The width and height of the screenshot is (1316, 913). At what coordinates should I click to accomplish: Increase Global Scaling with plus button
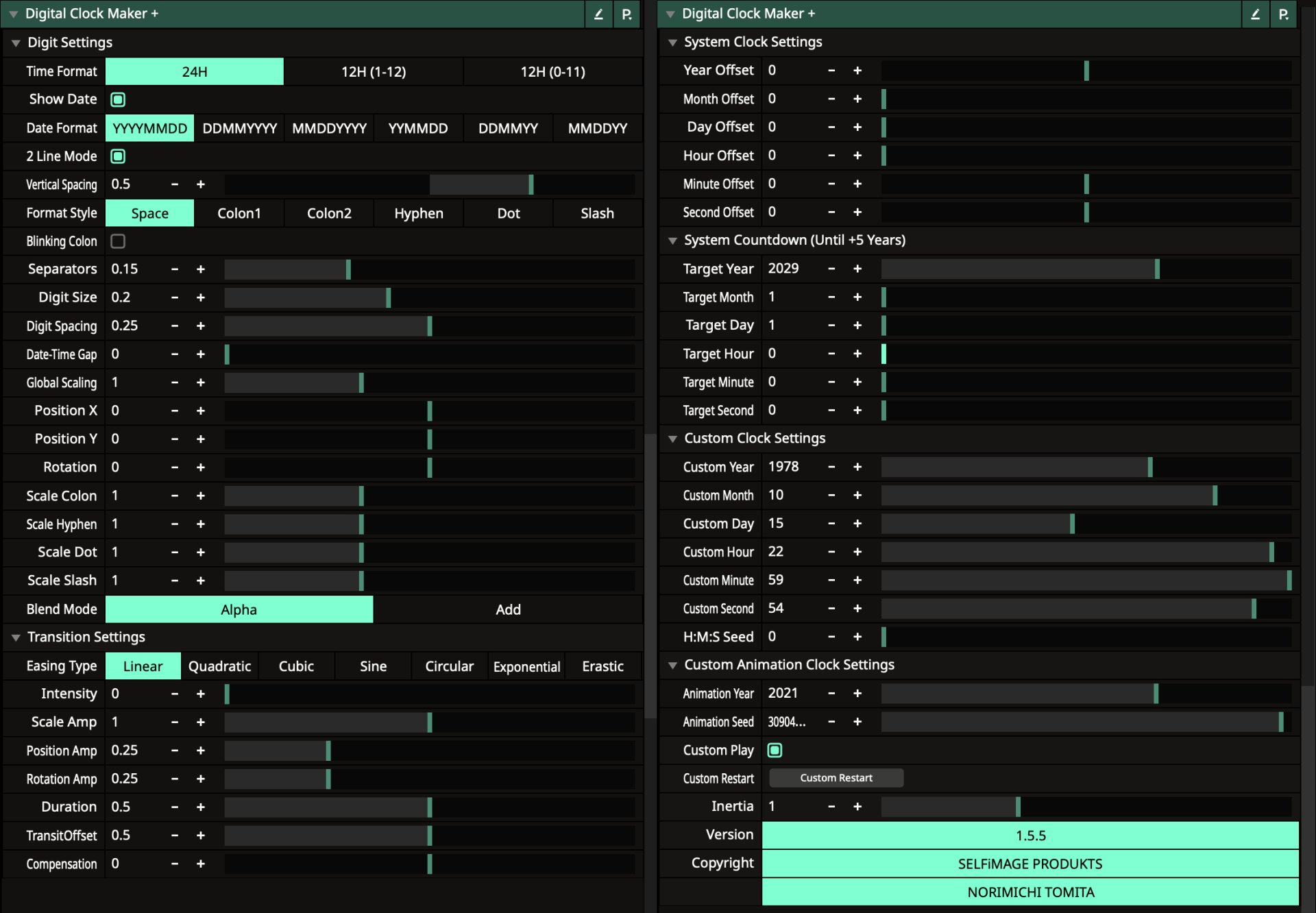coord(201,382)
